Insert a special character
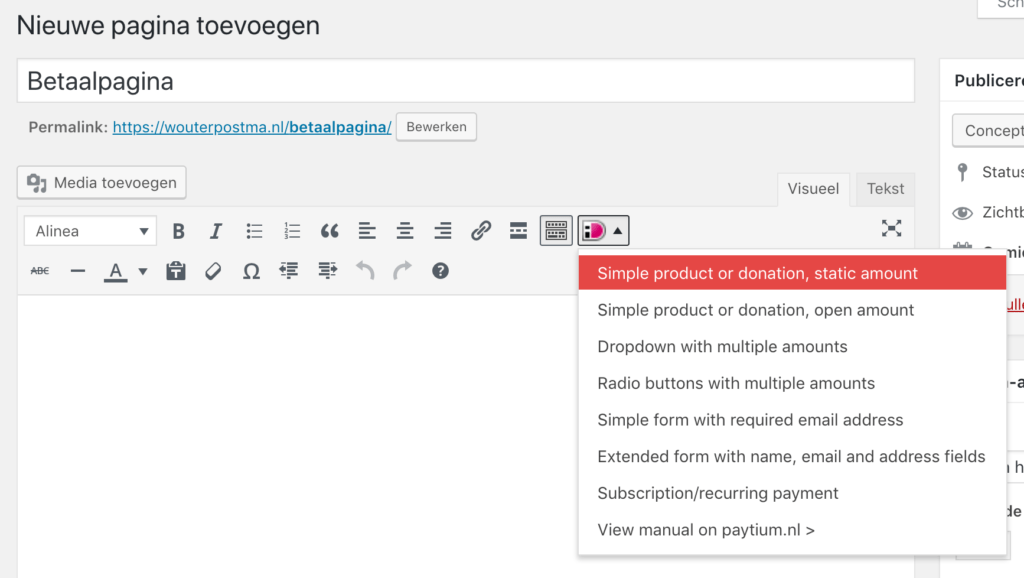The height and width of the screenshot is (578, 1024). point(251,270)
